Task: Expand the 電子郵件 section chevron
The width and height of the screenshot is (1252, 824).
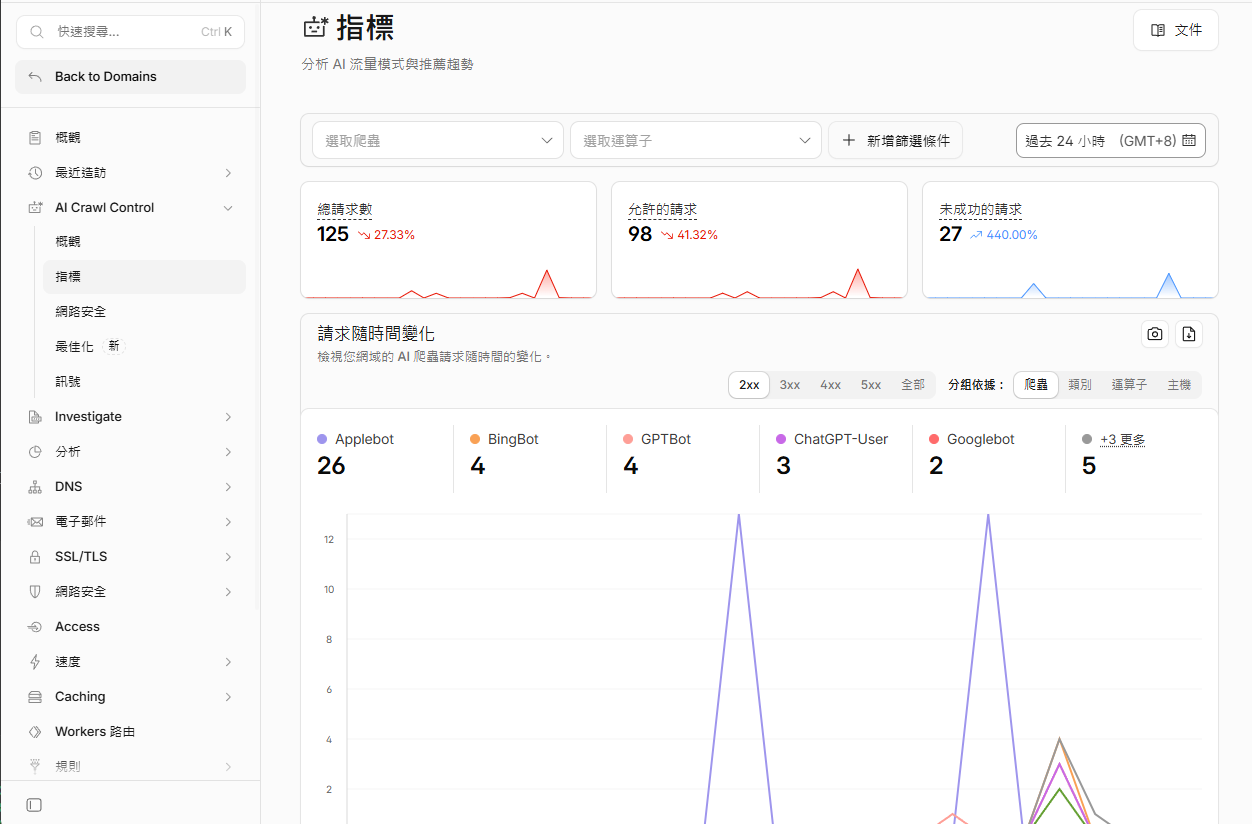Action: pos(228,522)
